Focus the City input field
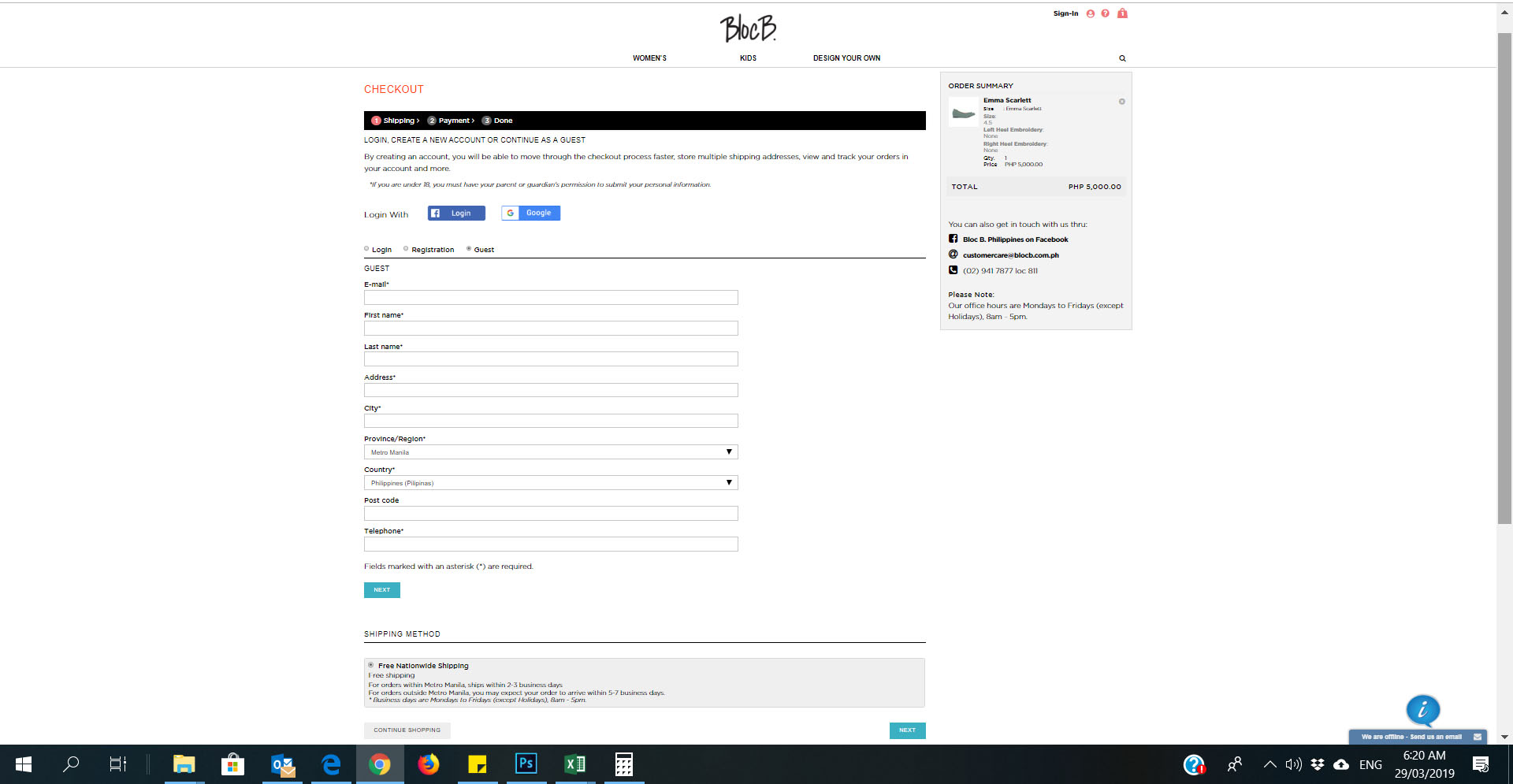 click(551, 421)
